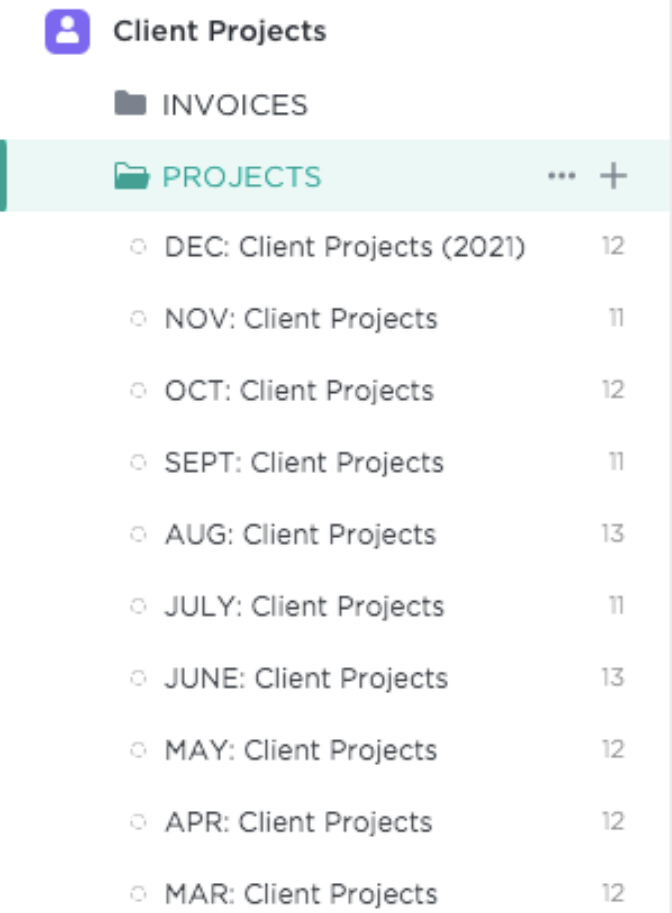This screenshot has width=672, height=913.
Task: Click the open PROJECTS folder icon
Action: [131, 177]
